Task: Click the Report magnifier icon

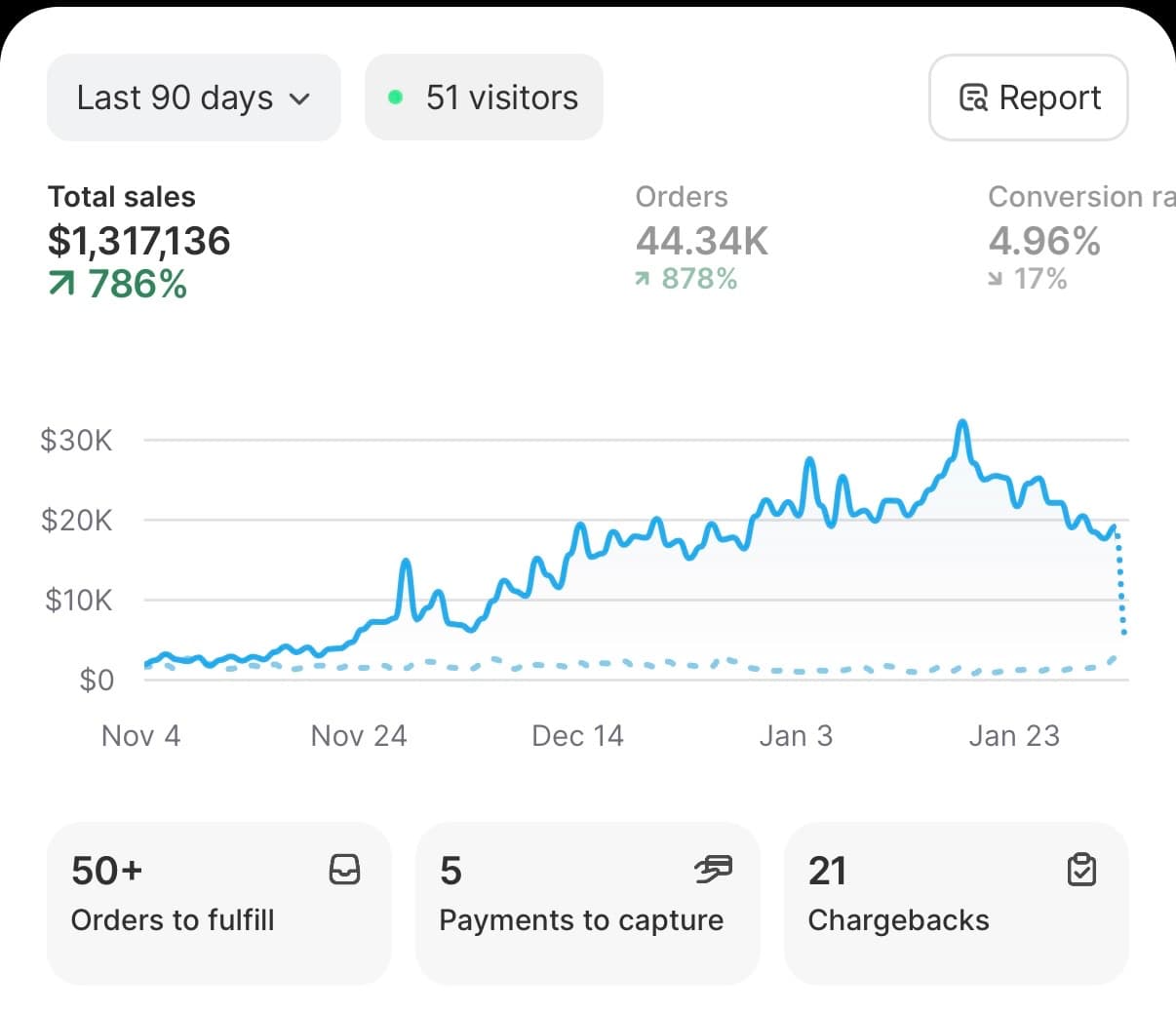Action: click(974, 97)
